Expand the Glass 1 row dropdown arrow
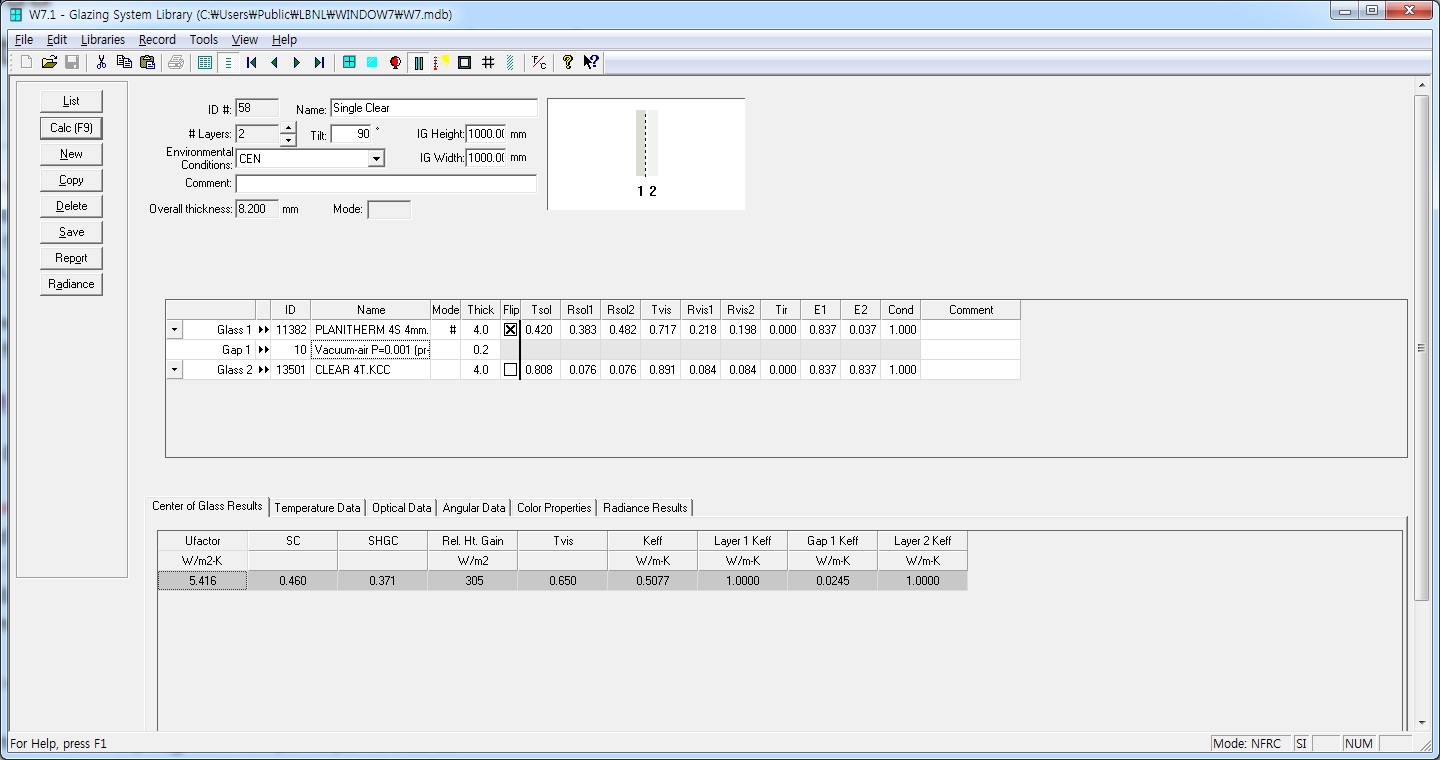The height and width of the screenshot is (760, 1440). (174, 330)
